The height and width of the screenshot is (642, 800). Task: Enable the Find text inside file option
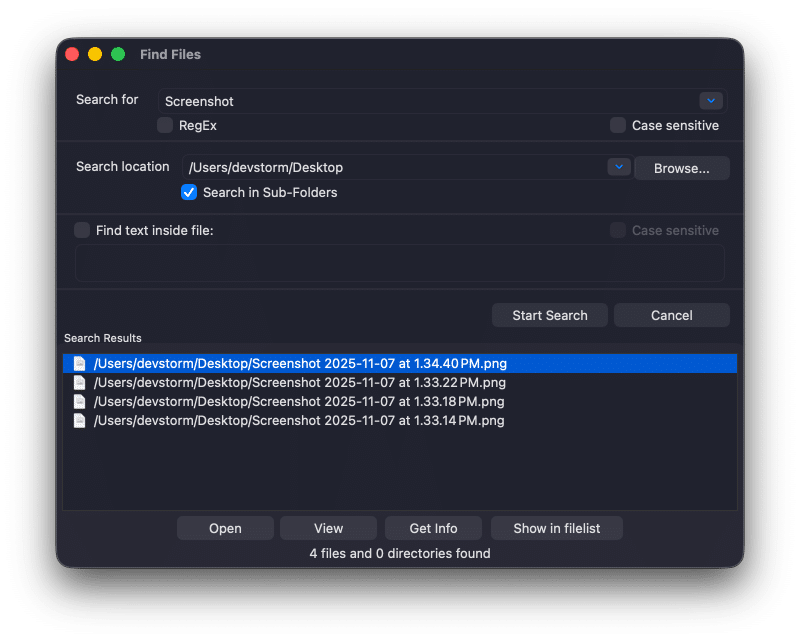(x=82, y=230)
